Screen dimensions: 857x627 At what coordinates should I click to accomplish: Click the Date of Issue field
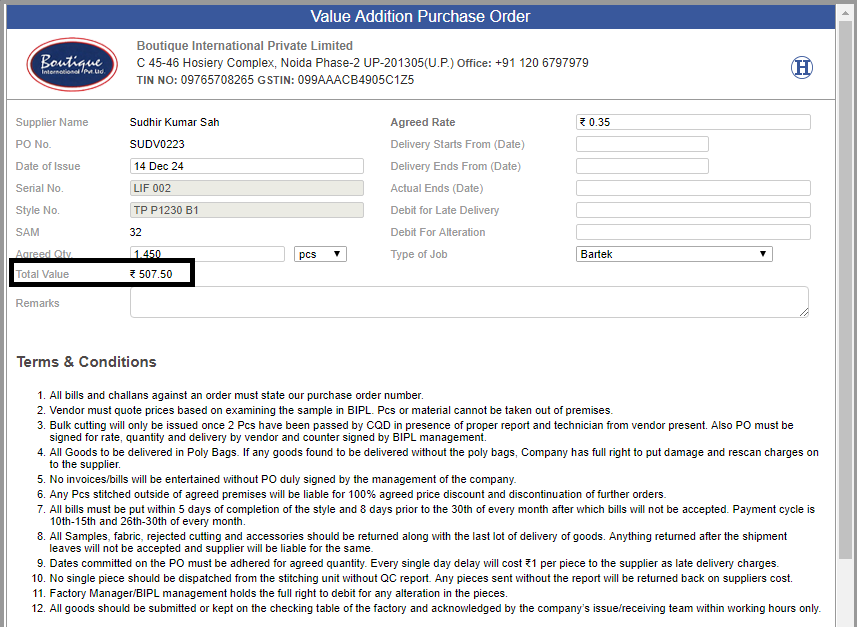coord(246,166)
